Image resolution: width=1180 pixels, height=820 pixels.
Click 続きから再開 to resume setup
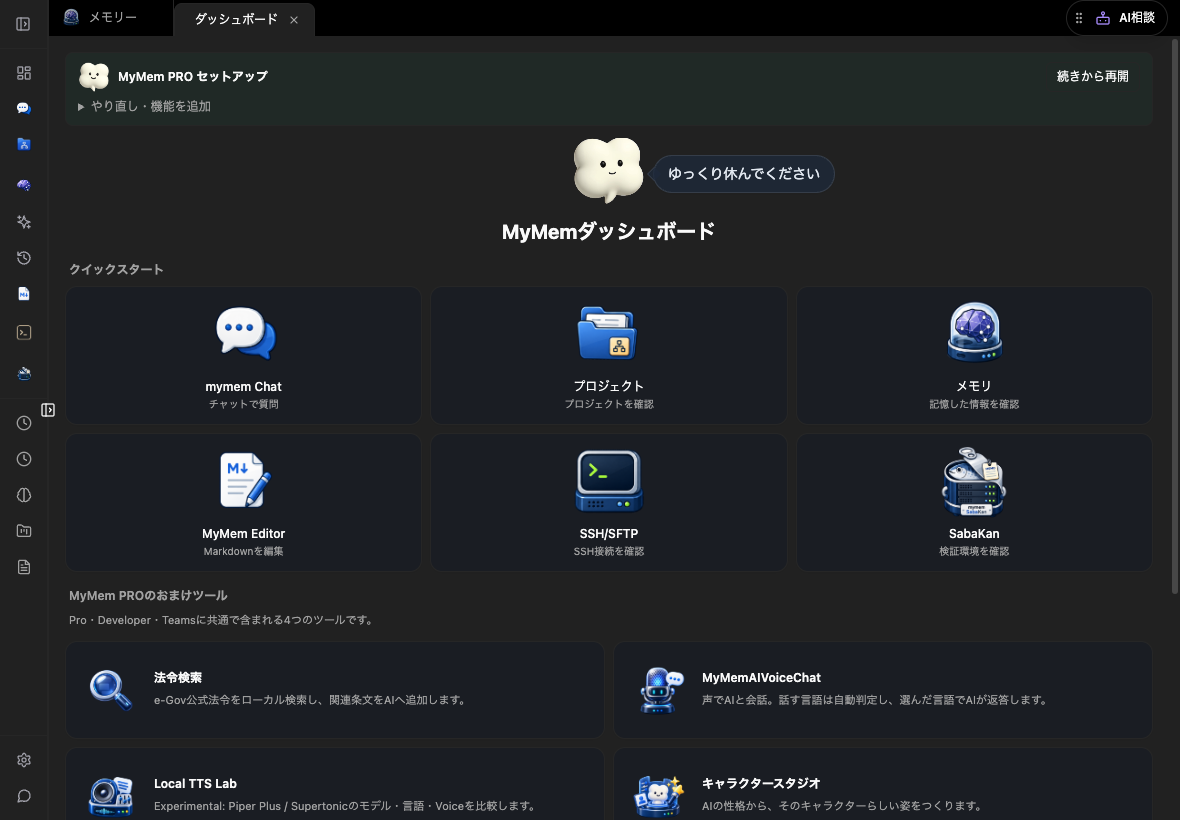[x=1093, y=76]
